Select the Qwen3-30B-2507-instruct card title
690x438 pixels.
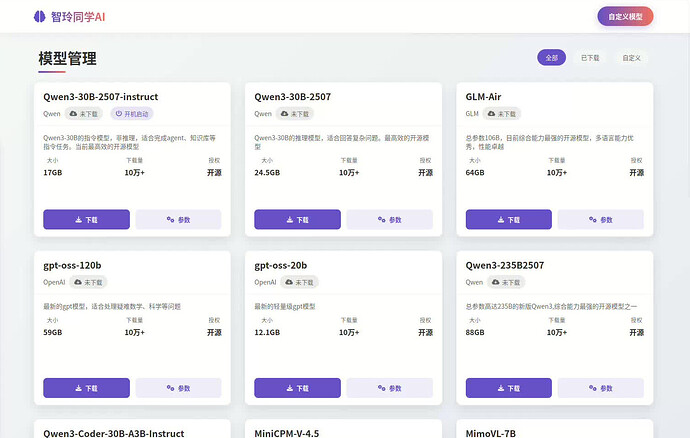[x=100, y=96]
